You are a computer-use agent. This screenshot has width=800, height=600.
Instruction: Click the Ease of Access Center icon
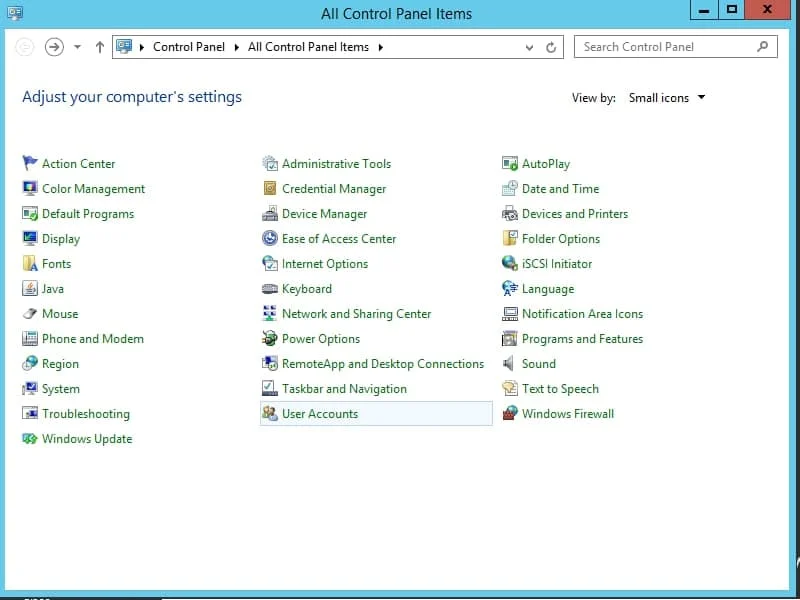[269, 238]
